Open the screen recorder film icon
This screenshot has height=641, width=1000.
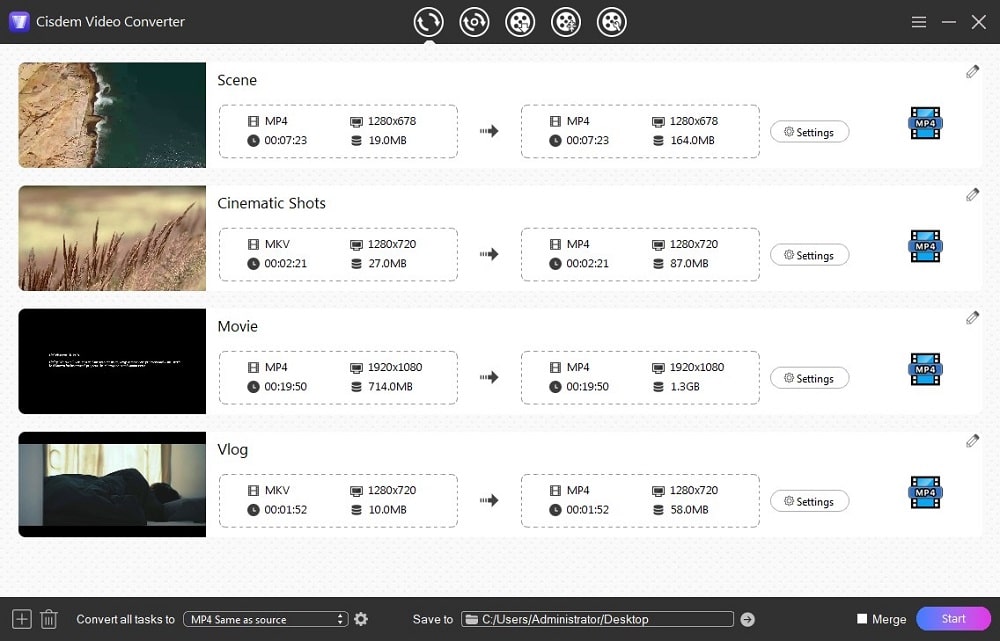click(x=612, y=21)
